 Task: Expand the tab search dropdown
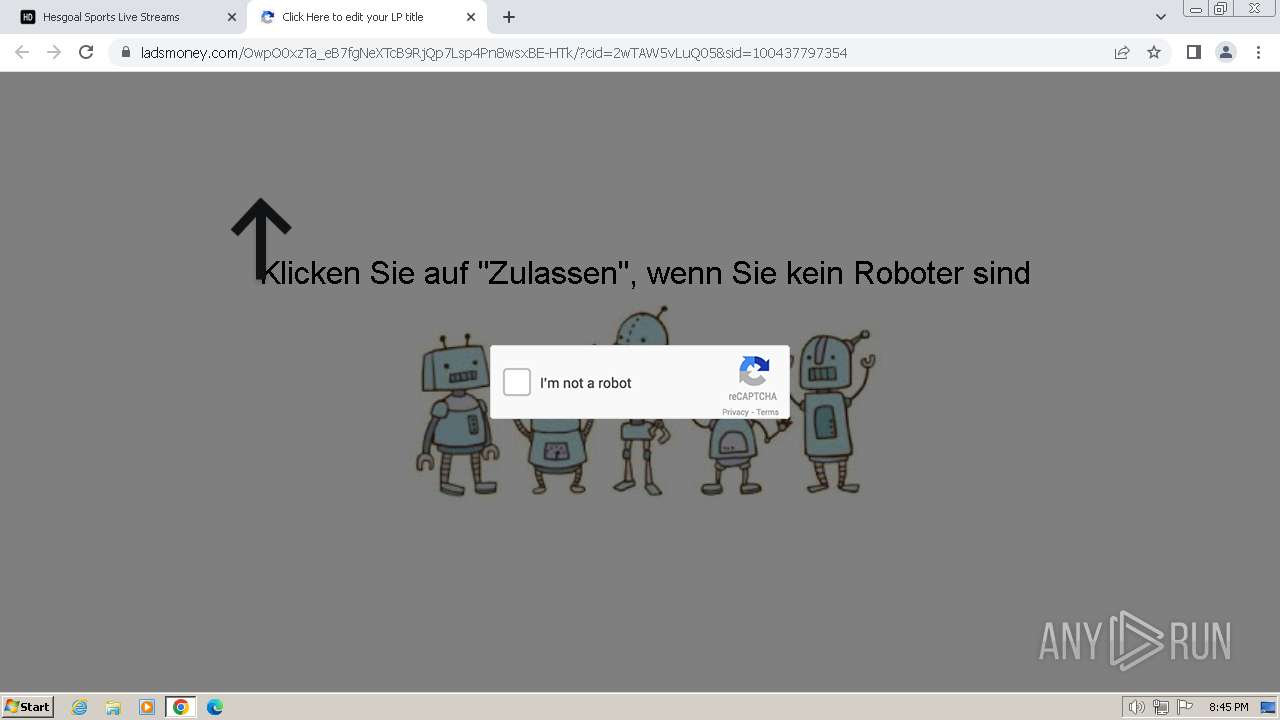1160,17
